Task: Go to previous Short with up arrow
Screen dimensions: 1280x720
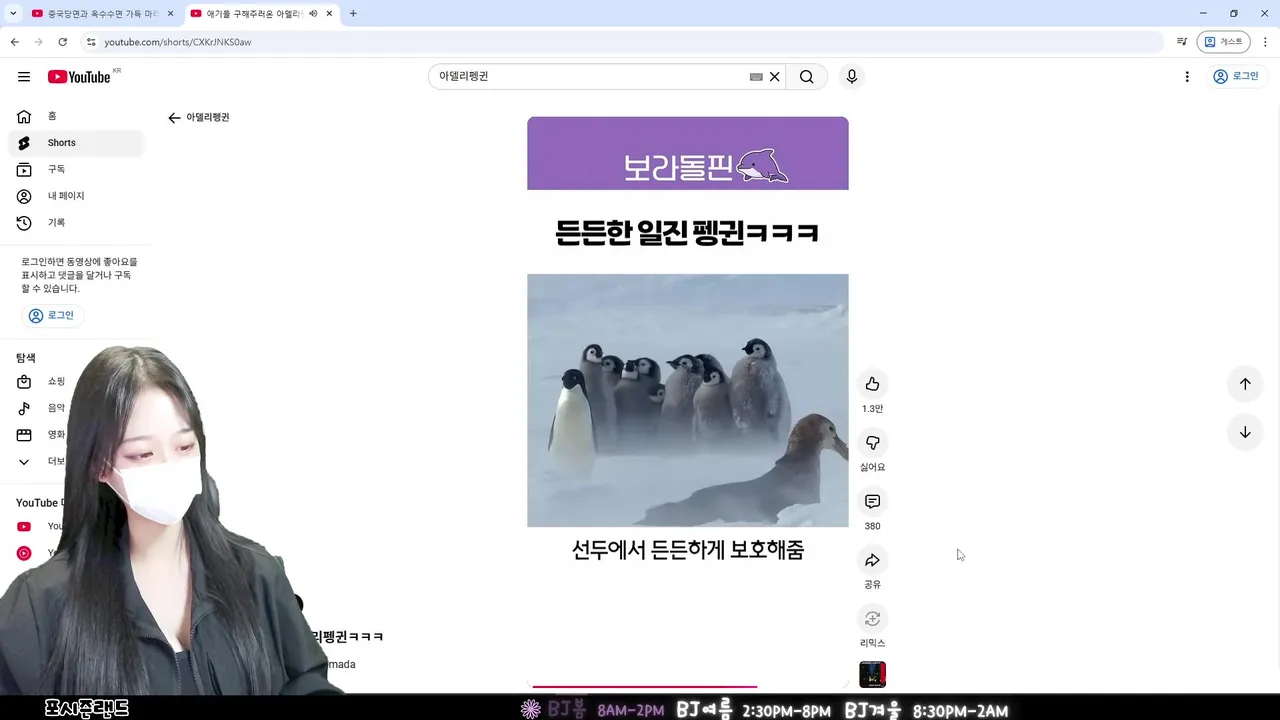Action: coord(1245,384)
